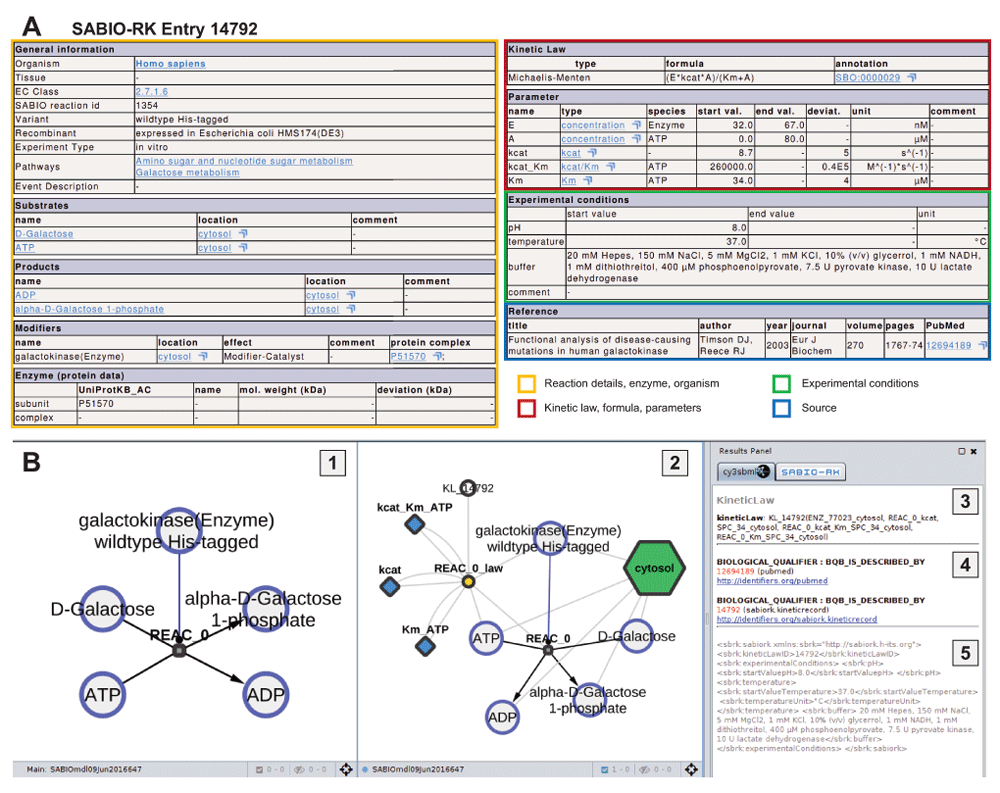1000x793 pixels.
Task: Click the formula cell (E*kcat*A)/(Km+A)
Action: pyautogui.click(x=749, y=78)
